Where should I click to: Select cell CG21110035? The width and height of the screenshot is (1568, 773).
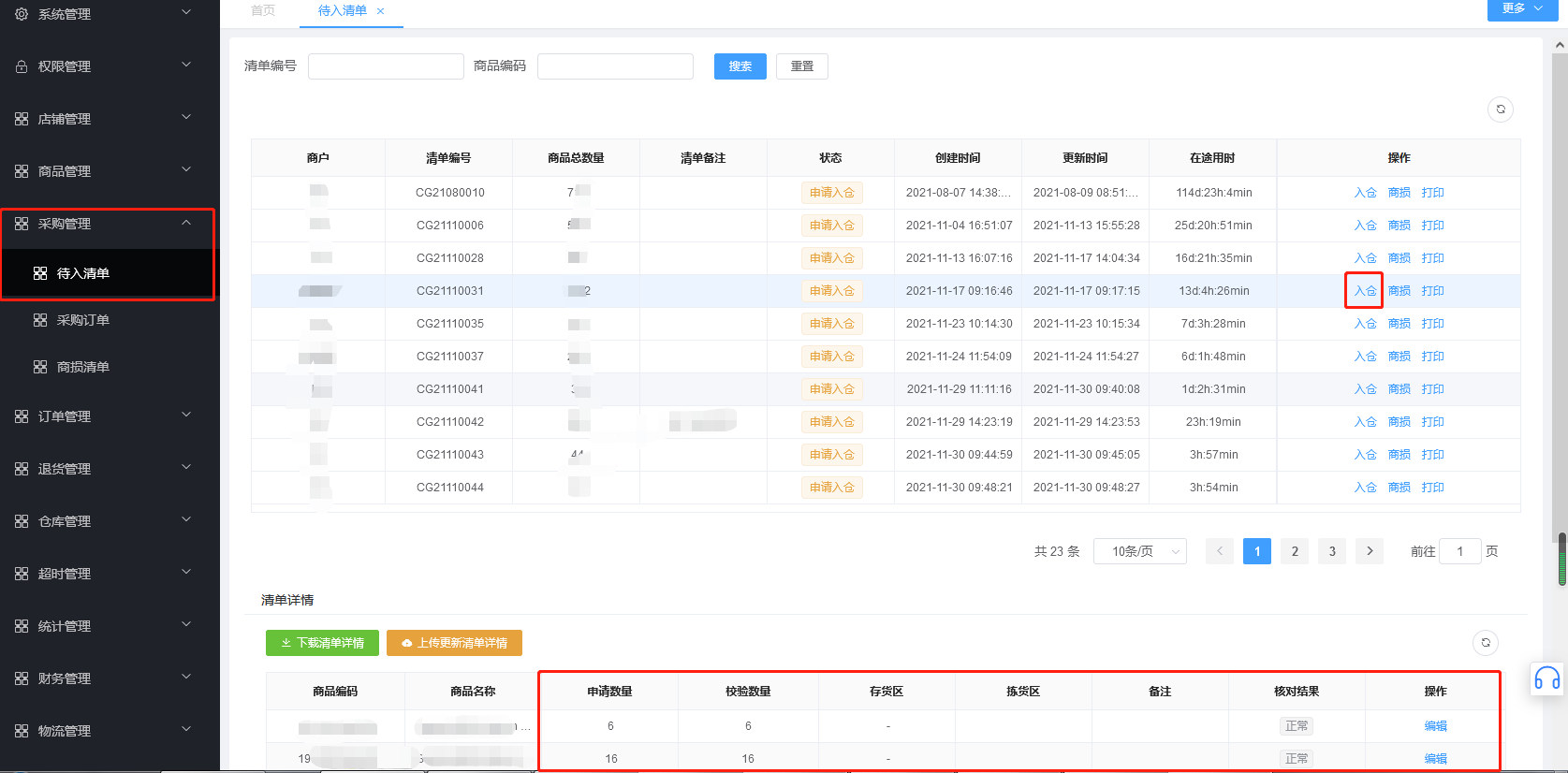coord(450,324)
